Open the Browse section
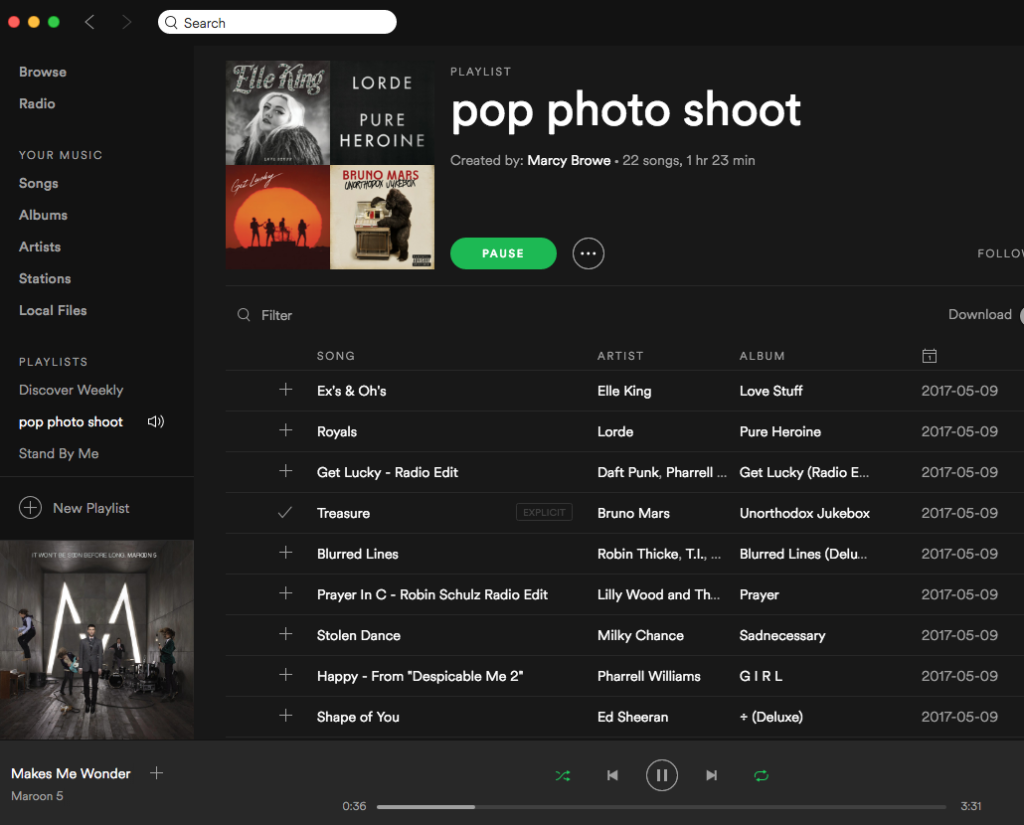1024x825 pixels. tap(43, 72)
